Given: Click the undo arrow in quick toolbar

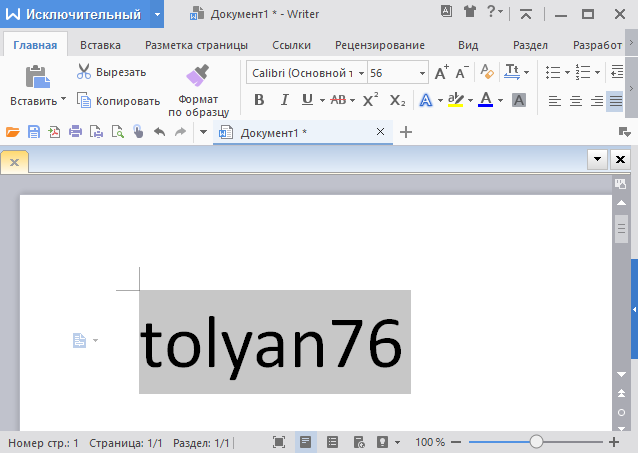Looking at the screenshot, I should pos(159,132).
